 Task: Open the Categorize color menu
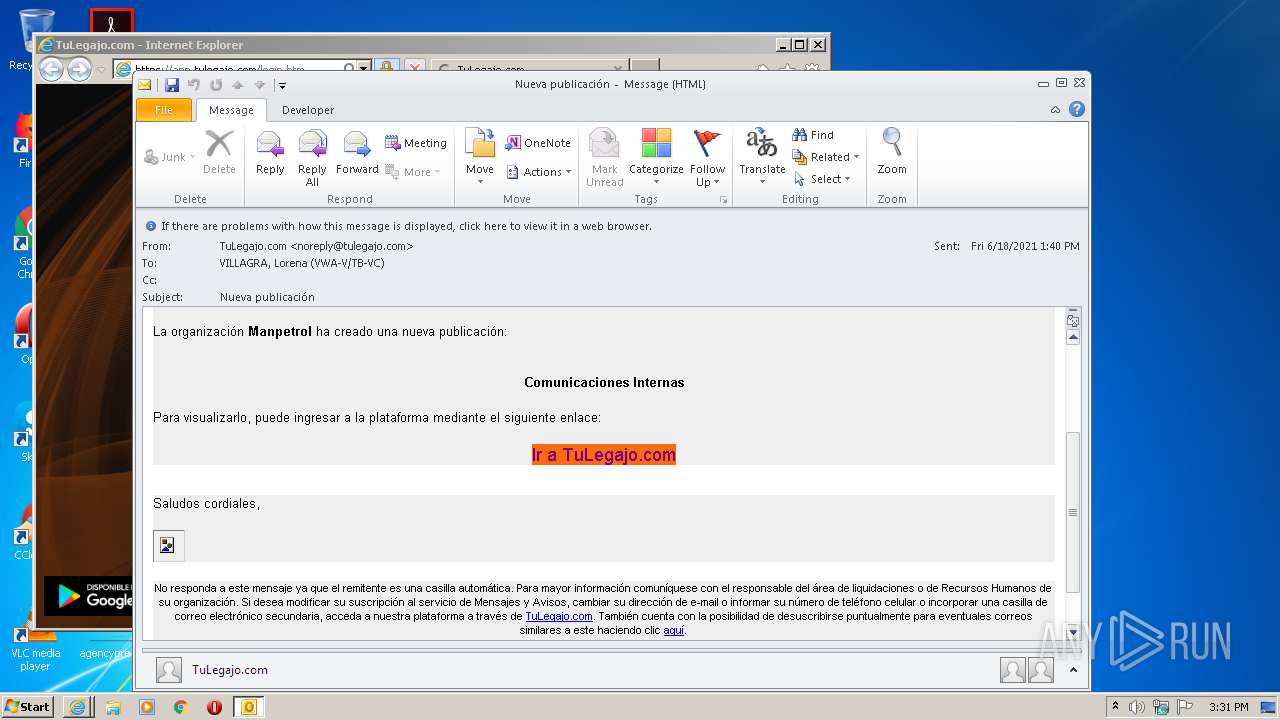pyautogui.click(x=656, y=157)
